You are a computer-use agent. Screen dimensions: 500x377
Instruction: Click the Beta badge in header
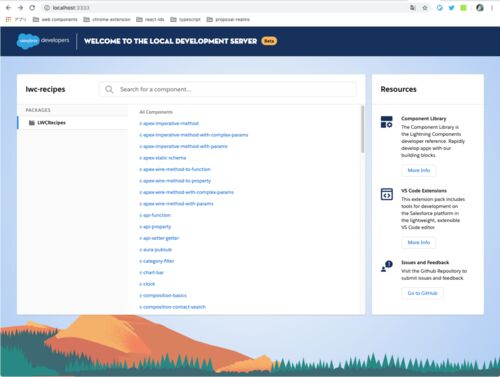tap(269, 41)
